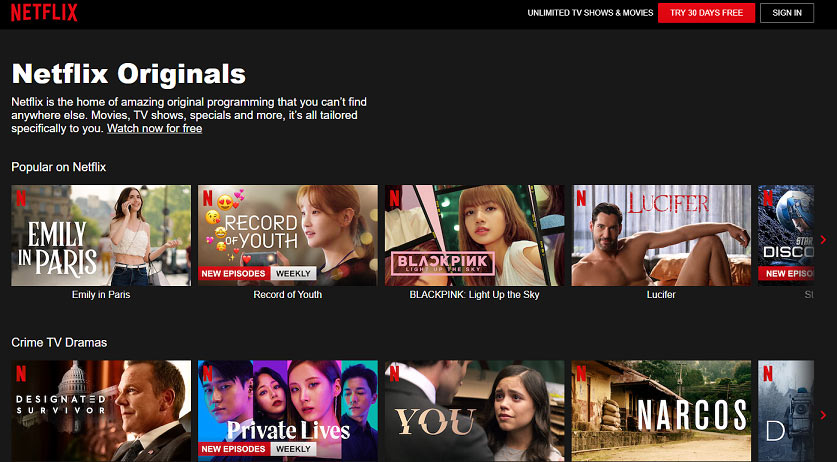This screenshot has height=462, width=837.
Task: Click Netflix N icon on BLACKPINK card
Action: click(x=394, y=198)
